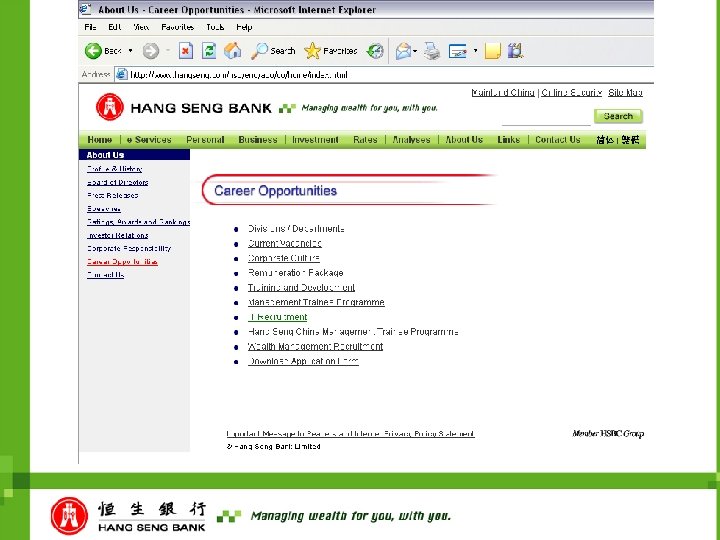The width and height of the screenshot is (720, 540).
Task: Expand the Mail dropdown arrow
Action: 415,51
